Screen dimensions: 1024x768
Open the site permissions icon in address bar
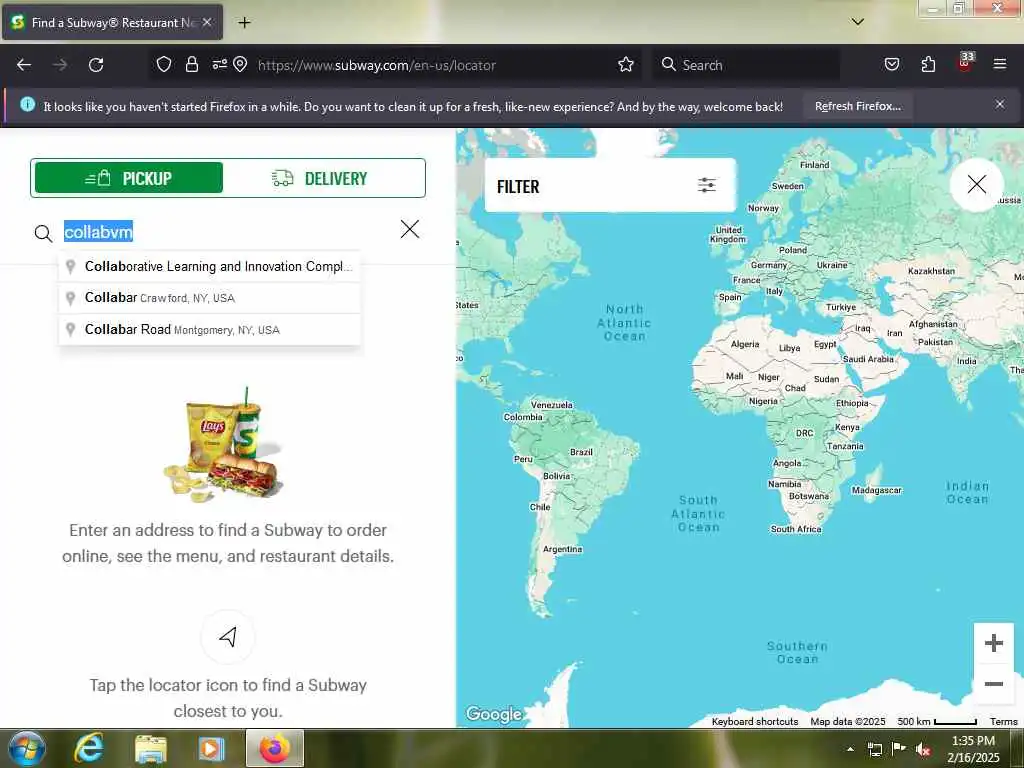click(219, 65)
